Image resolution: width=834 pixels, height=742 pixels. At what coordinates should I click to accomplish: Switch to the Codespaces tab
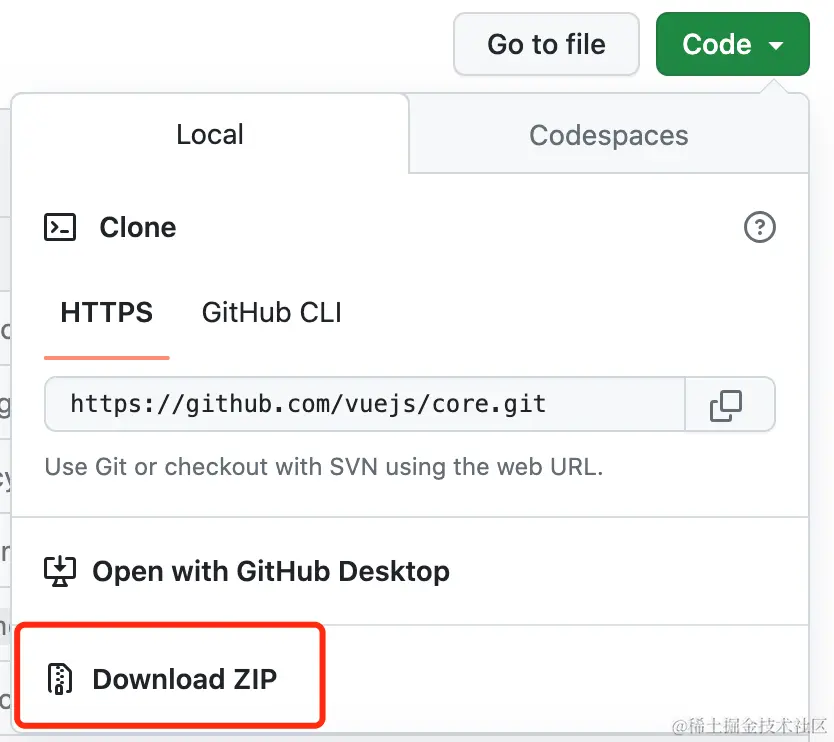tap(608, 135)
